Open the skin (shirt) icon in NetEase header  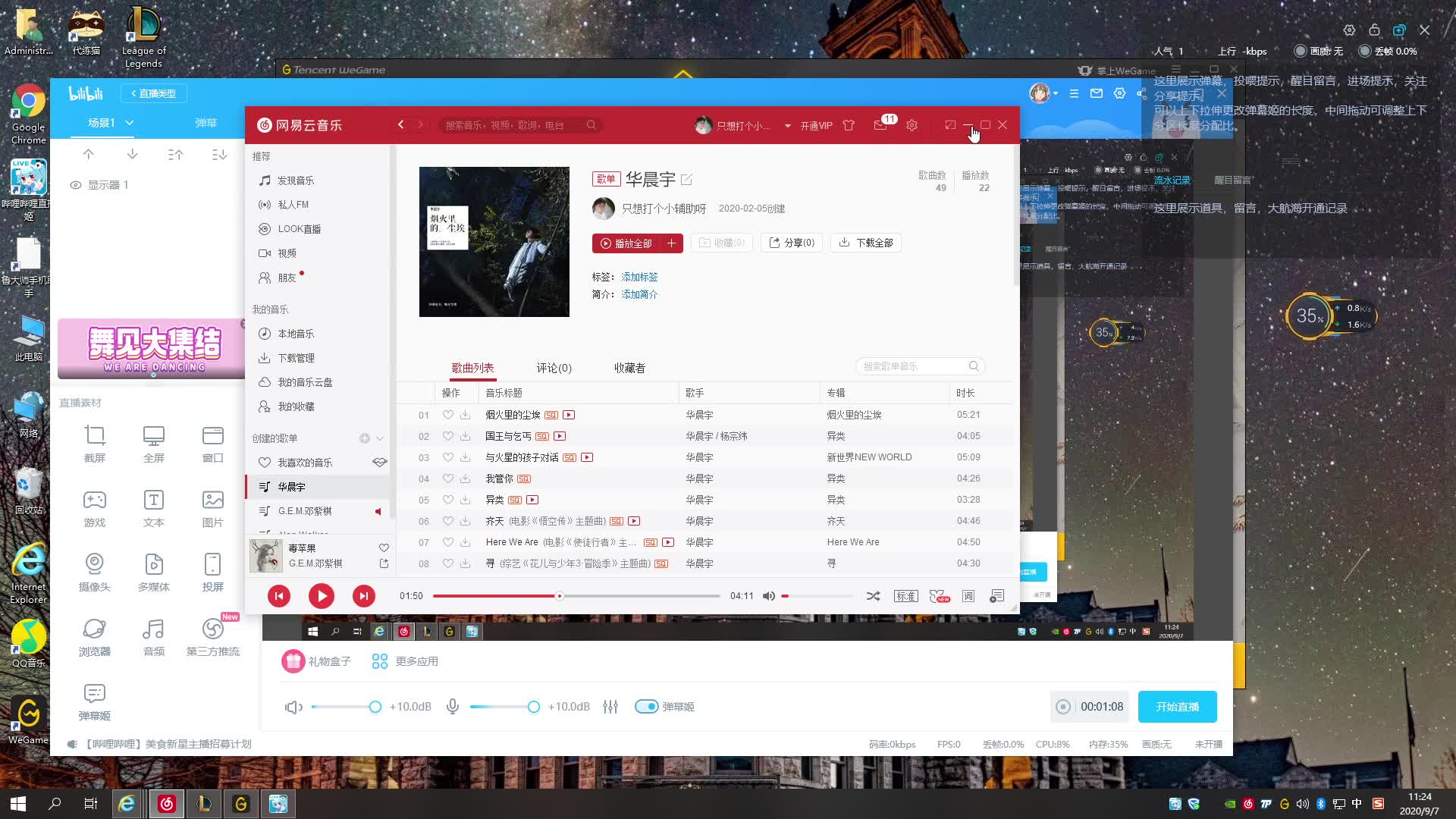(849, 125)
